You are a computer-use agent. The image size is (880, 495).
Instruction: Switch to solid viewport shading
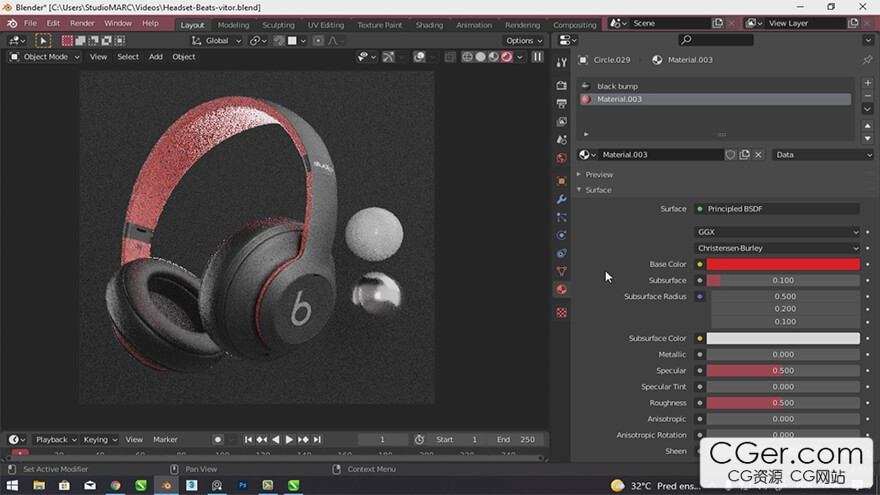click(480, 57)
